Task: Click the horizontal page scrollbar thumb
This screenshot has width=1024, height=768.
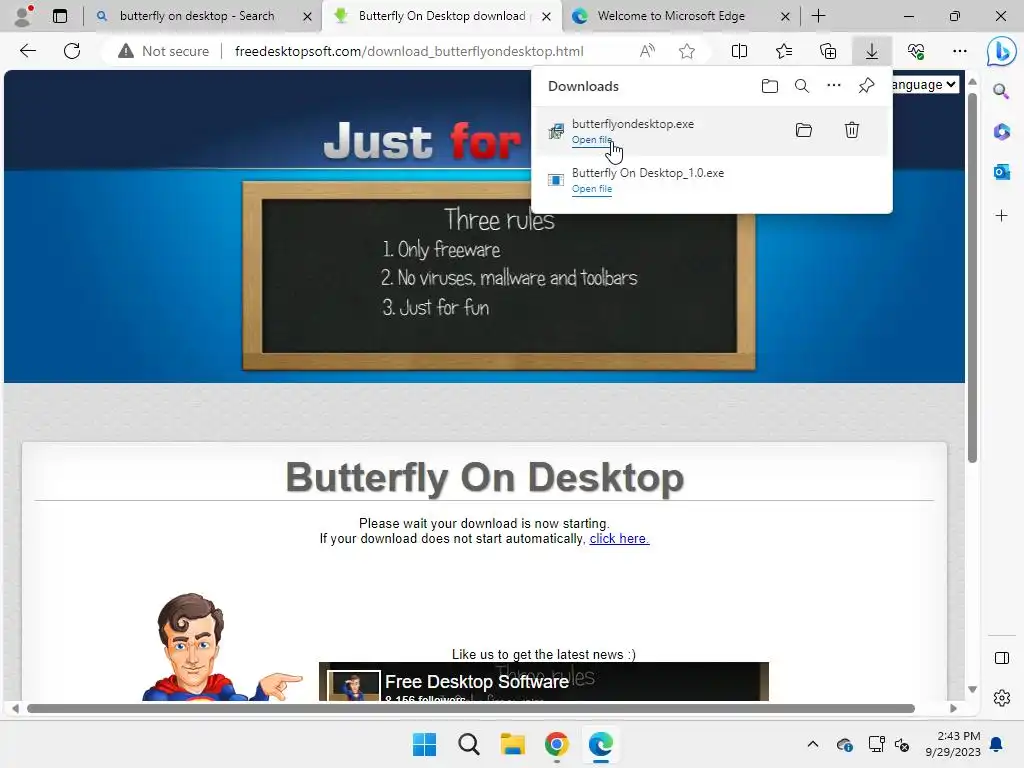Action: point(470,709)
